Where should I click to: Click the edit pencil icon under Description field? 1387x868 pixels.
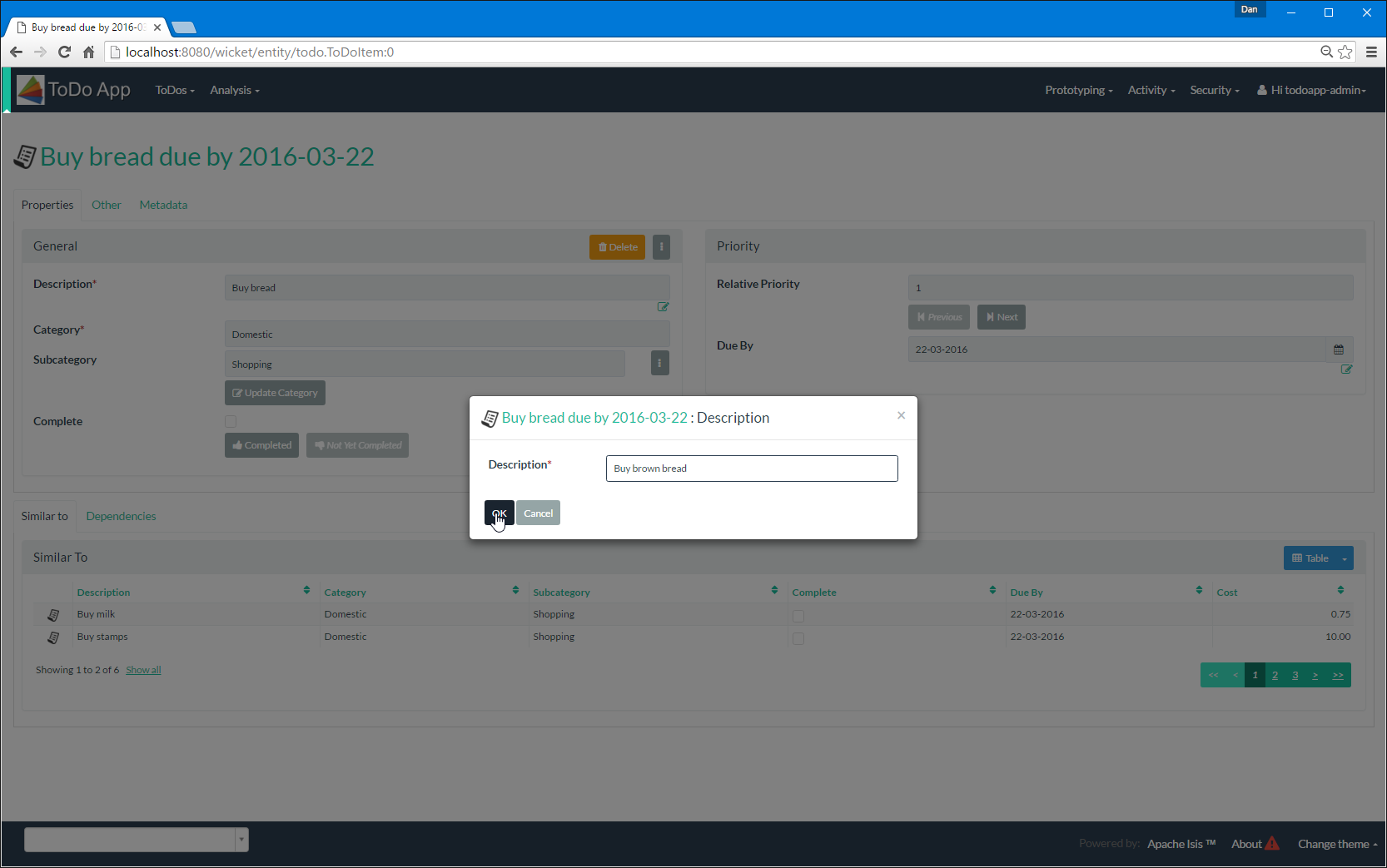click(663, 307)
